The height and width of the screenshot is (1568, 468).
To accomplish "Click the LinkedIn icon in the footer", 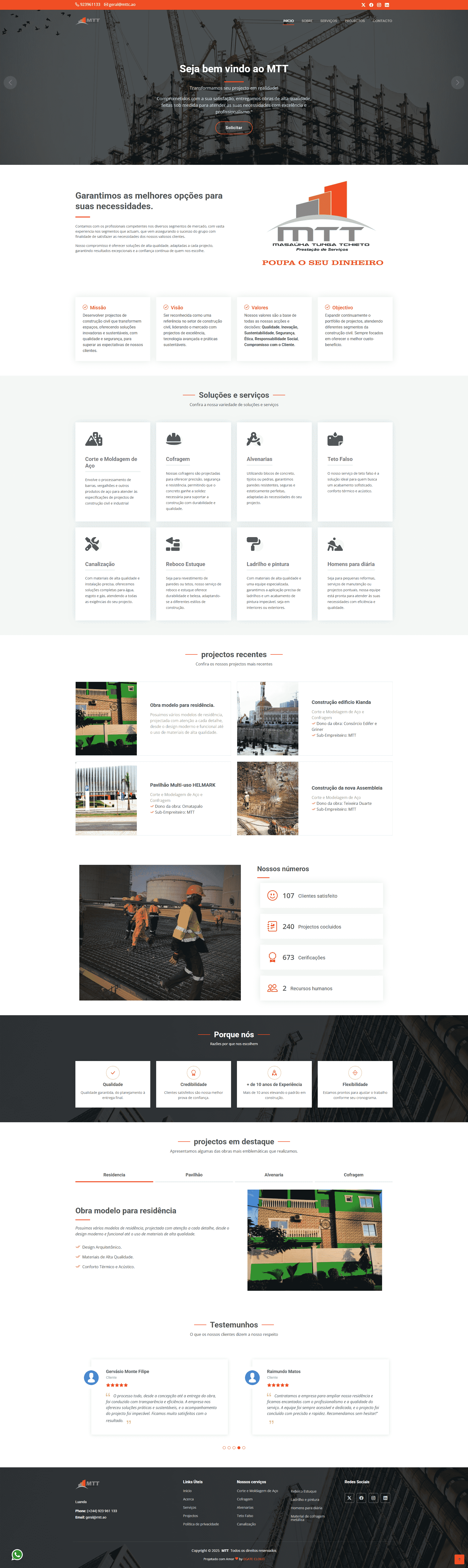I will pyautogui.click(x=385, y=1498).
